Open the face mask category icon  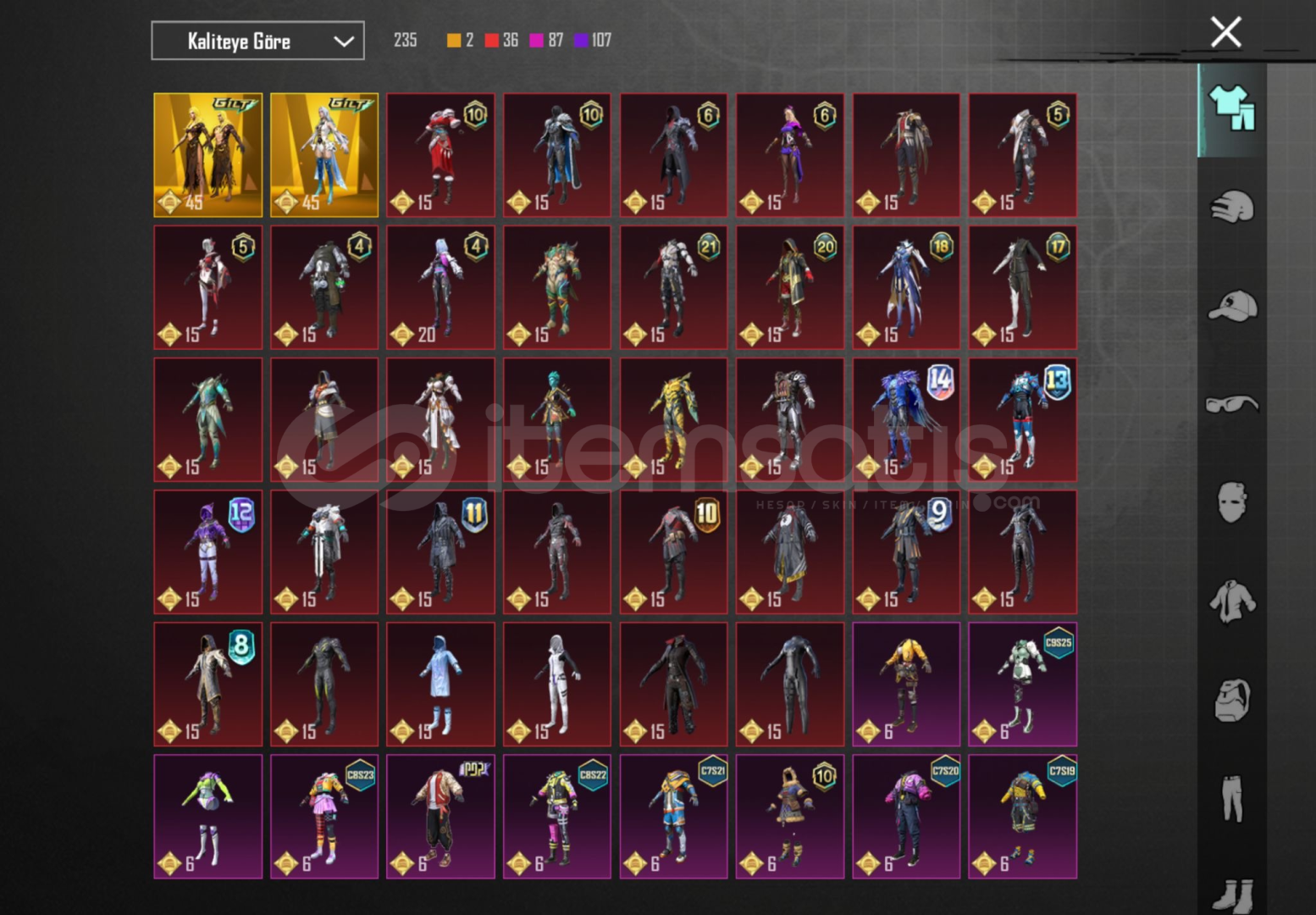pos(1232,503)
